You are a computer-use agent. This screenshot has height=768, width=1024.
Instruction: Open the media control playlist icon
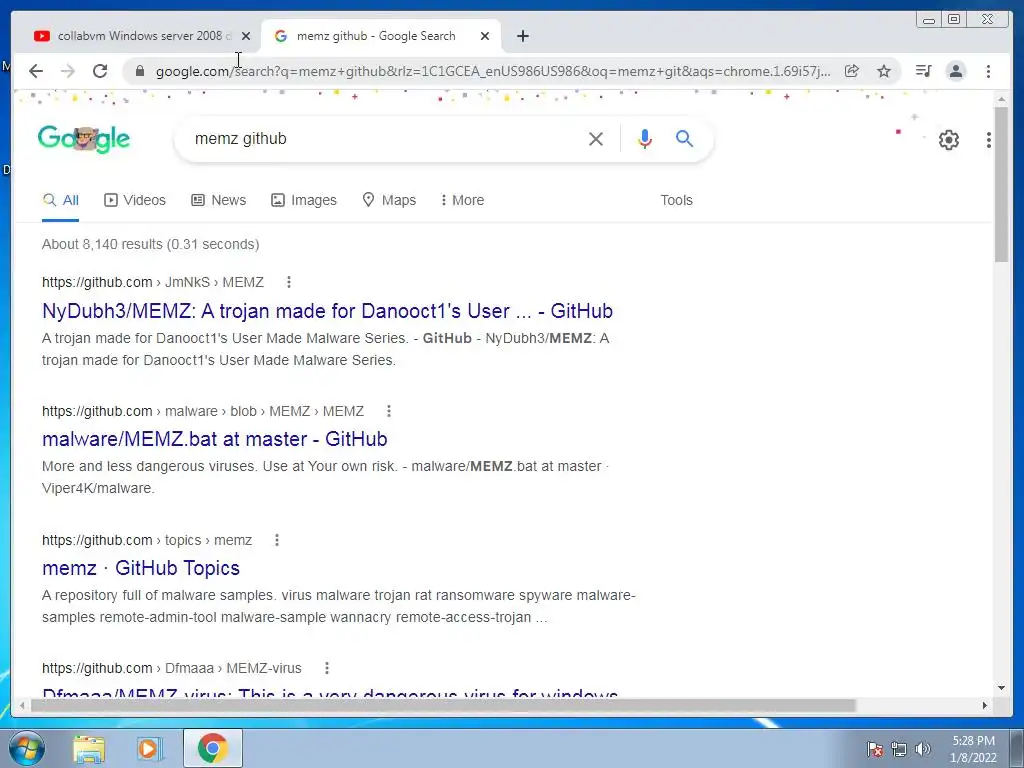[923, 71]
